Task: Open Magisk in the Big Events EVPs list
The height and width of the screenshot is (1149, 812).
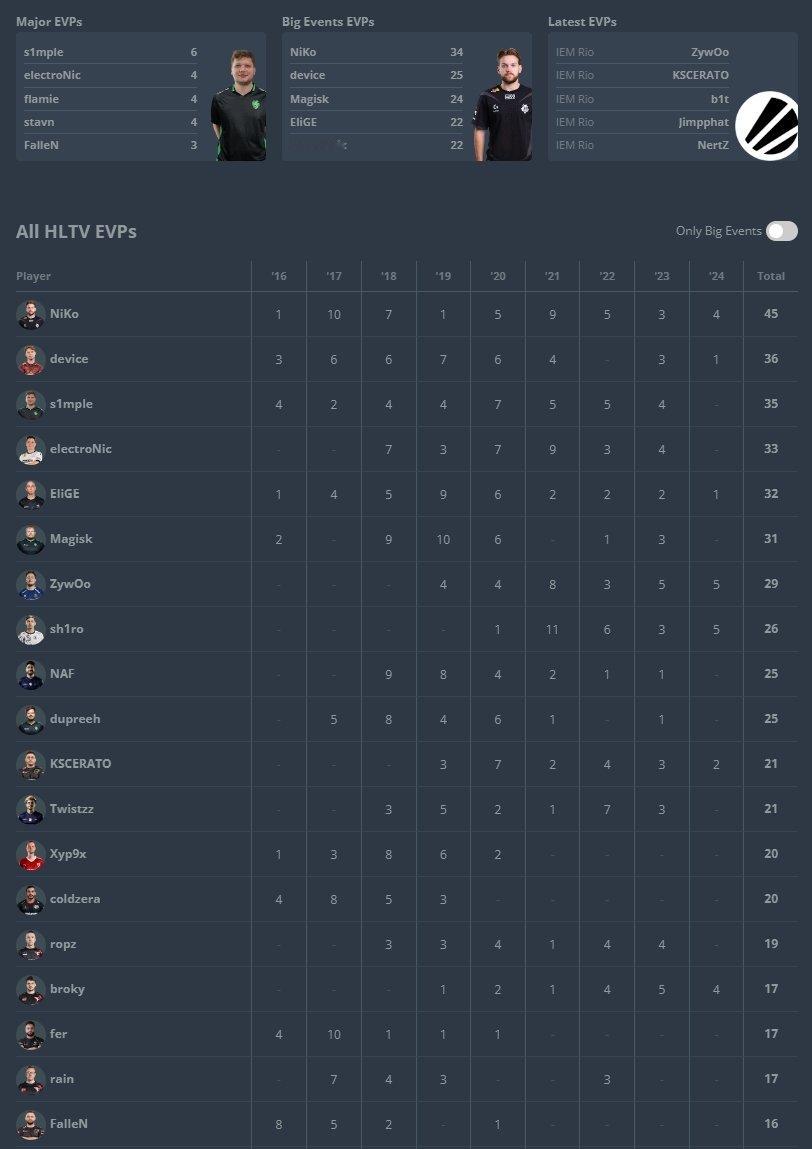Action: [x=309, y=99]
